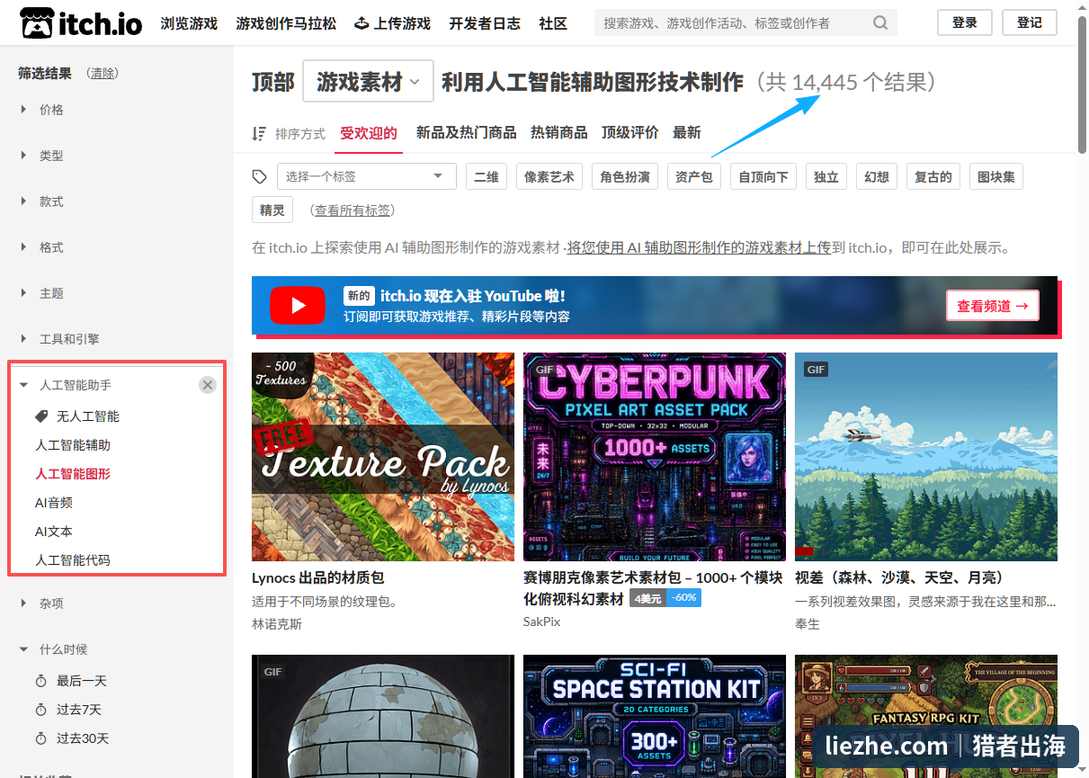Click the clock icon beside 过去7天
The width and height of the screenshot is (1089, 778).
tap(41, 710)
